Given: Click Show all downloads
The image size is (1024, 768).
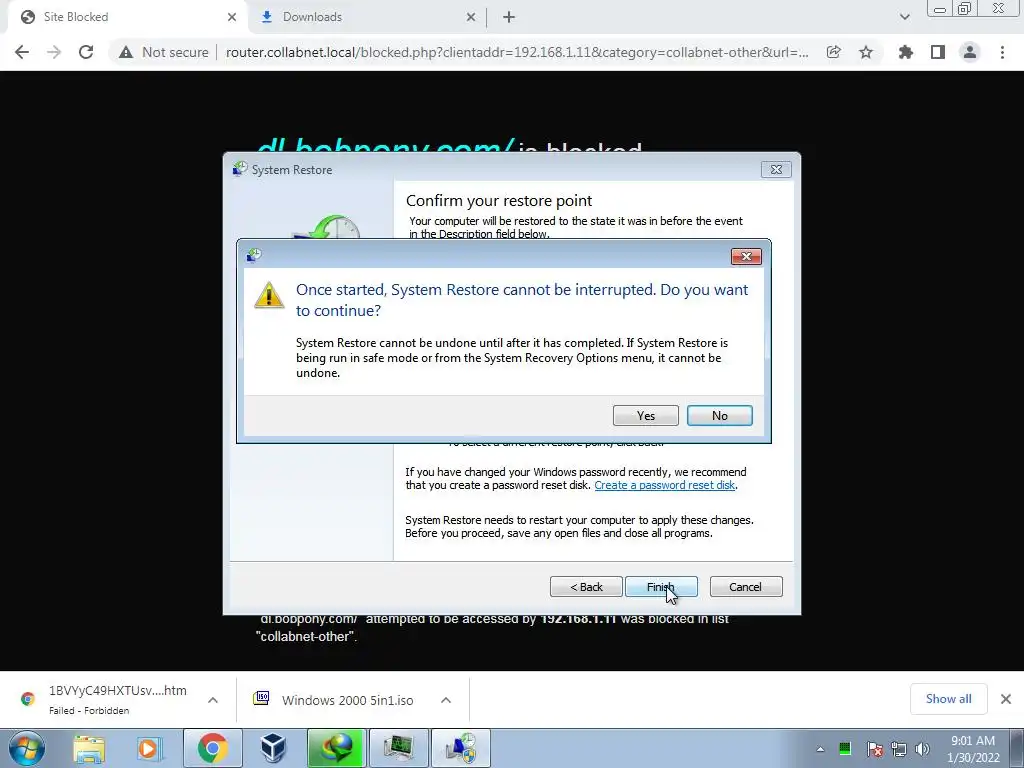Looking at the screenshot, I should (948, 699).
